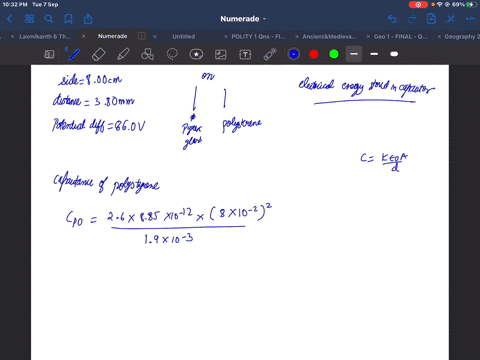Select the Laser pointer tool
Image resolution: width=480 pixels, height=360 pixels.
pyautogui.click(x=270, y=54)
